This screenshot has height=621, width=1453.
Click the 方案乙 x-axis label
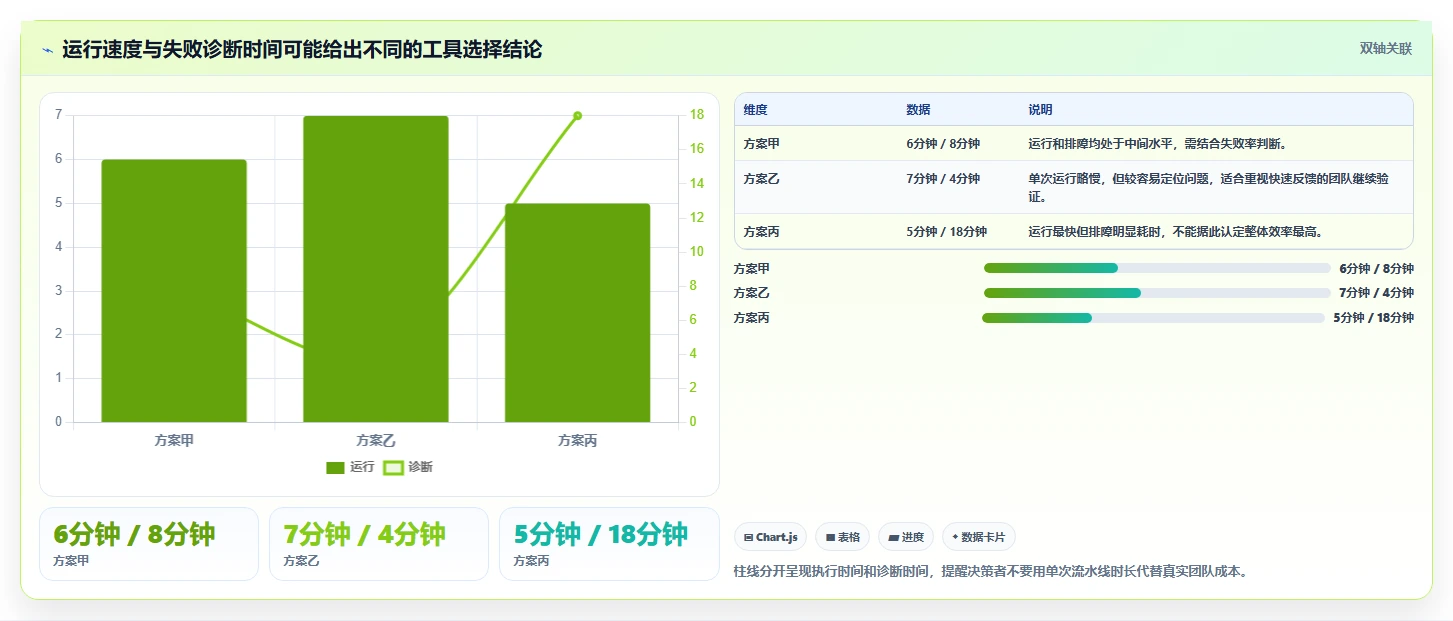tap(376, 440)
